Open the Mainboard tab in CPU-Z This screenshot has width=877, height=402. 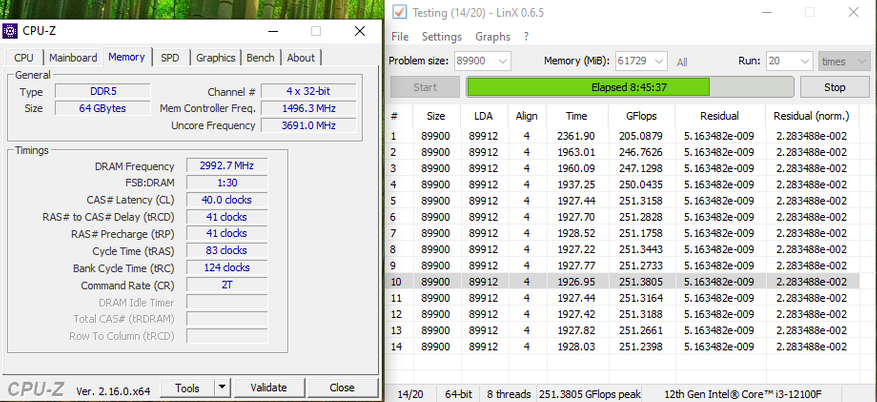(73, 58)
